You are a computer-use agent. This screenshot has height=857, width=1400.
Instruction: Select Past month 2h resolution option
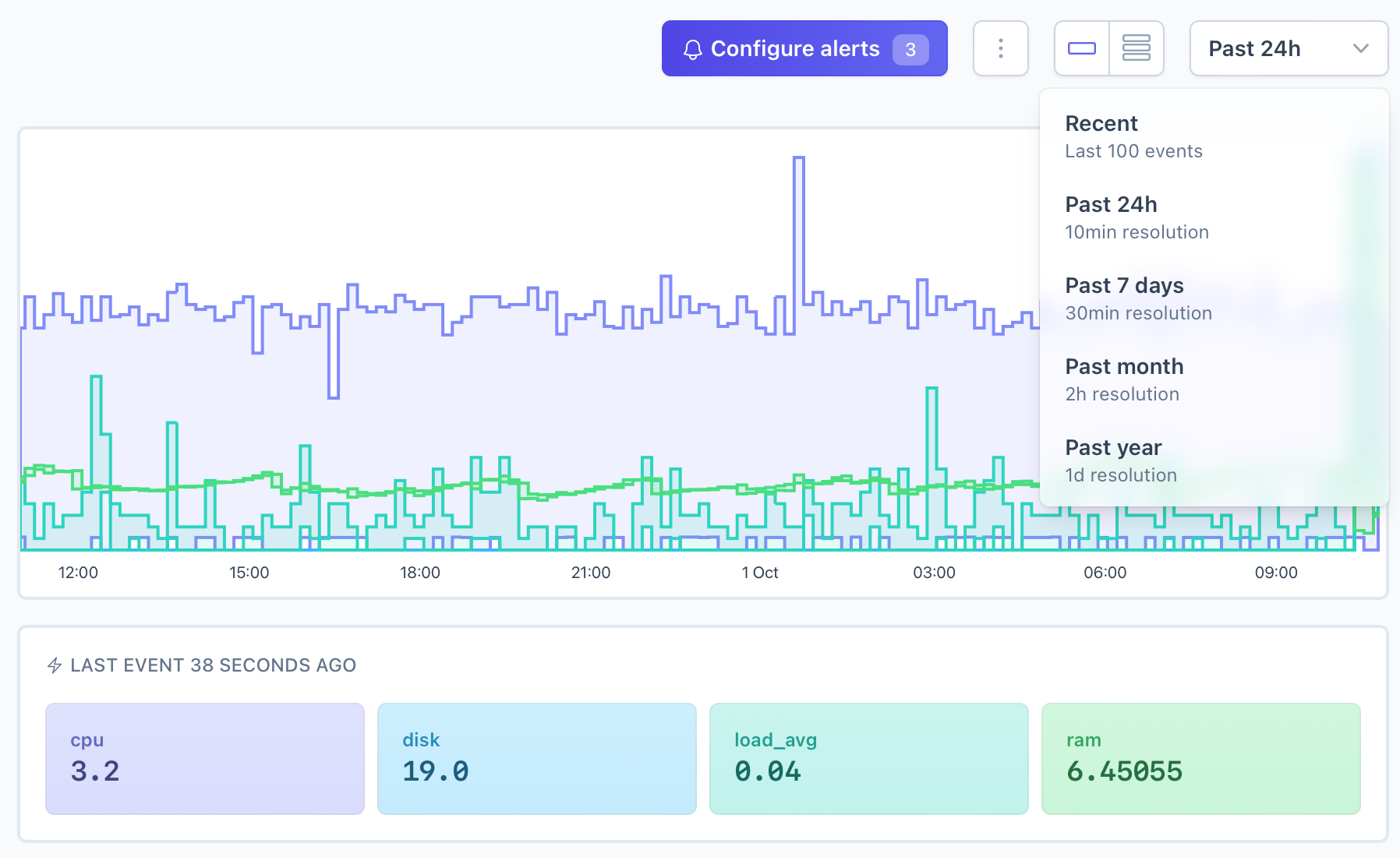1214,379
